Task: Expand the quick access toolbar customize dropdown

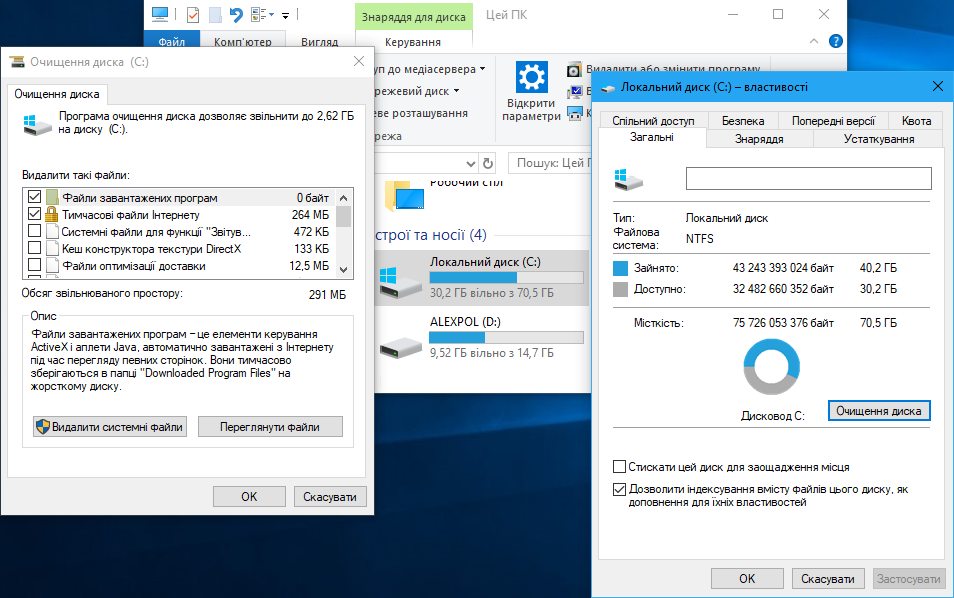Action: 285,16
